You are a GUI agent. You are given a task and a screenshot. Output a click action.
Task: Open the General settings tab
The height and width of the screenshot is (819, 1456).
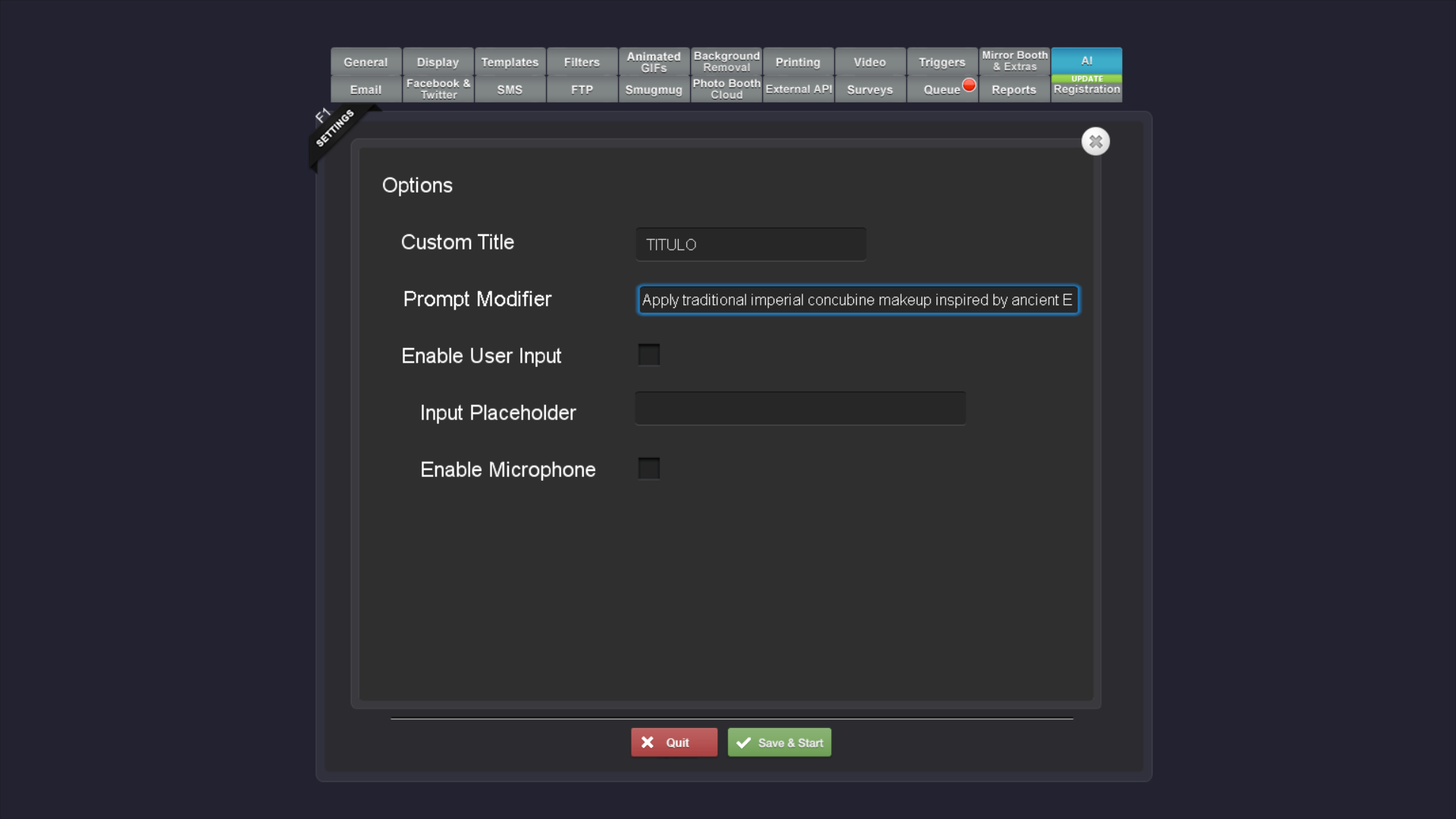[366, 62]
